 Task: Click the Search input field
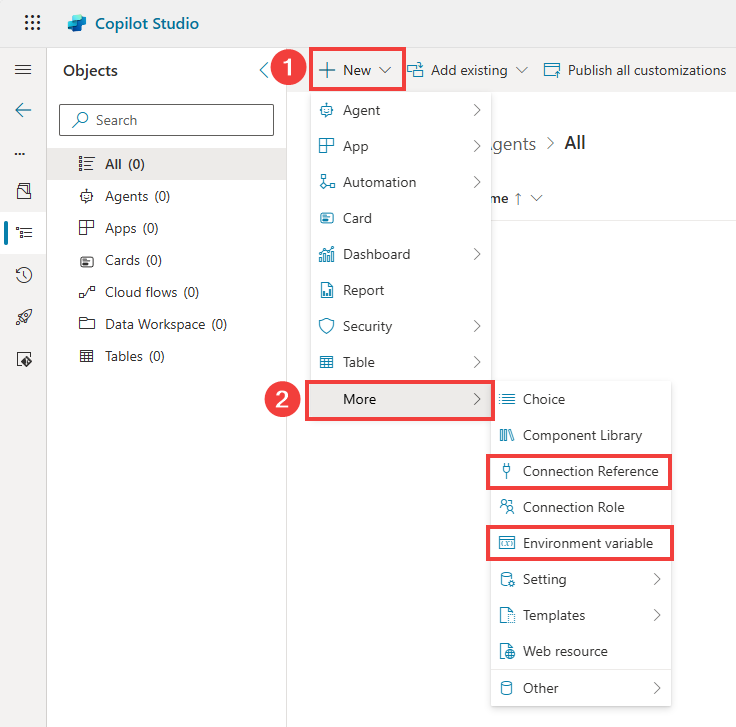coord(167,120)
